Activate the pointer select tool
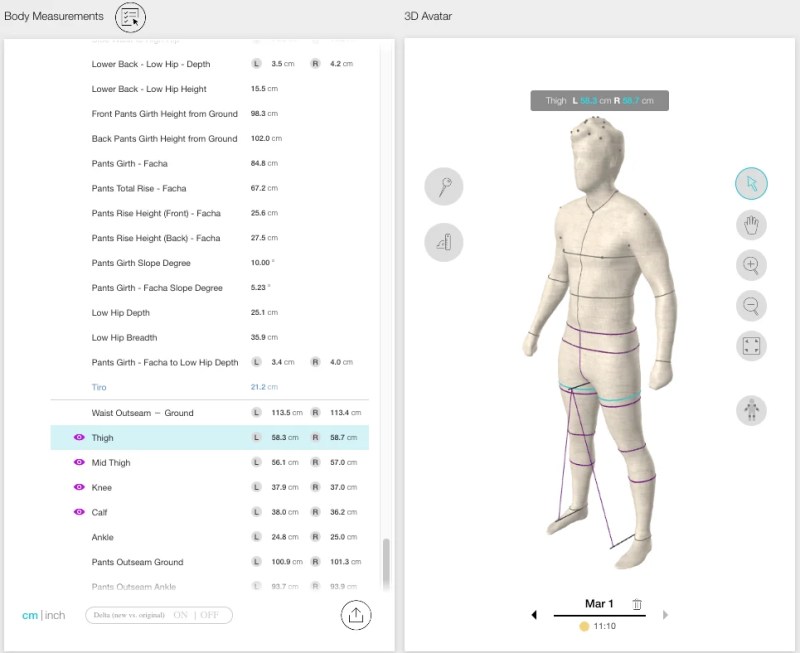 point(751,184)
